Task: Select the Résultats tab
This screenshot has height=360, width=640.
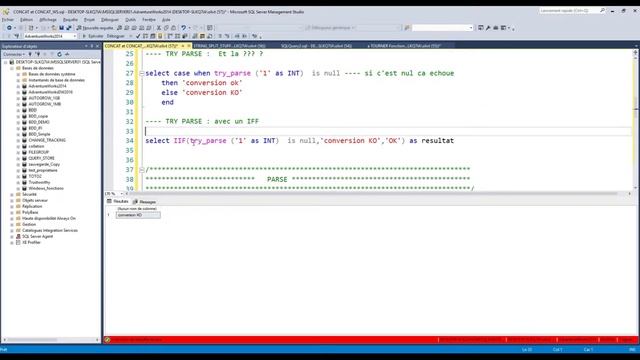Action: (x=118, y=202)
